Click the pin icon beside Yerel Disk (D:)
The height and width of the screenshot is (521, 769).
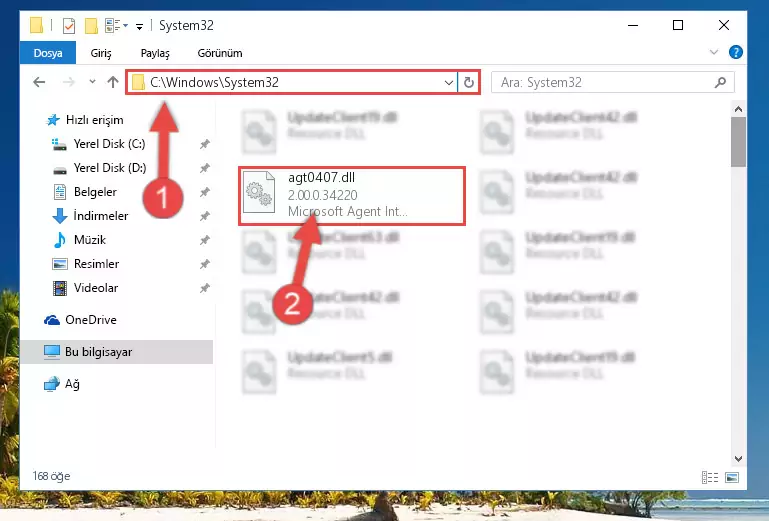pos(205,168)
